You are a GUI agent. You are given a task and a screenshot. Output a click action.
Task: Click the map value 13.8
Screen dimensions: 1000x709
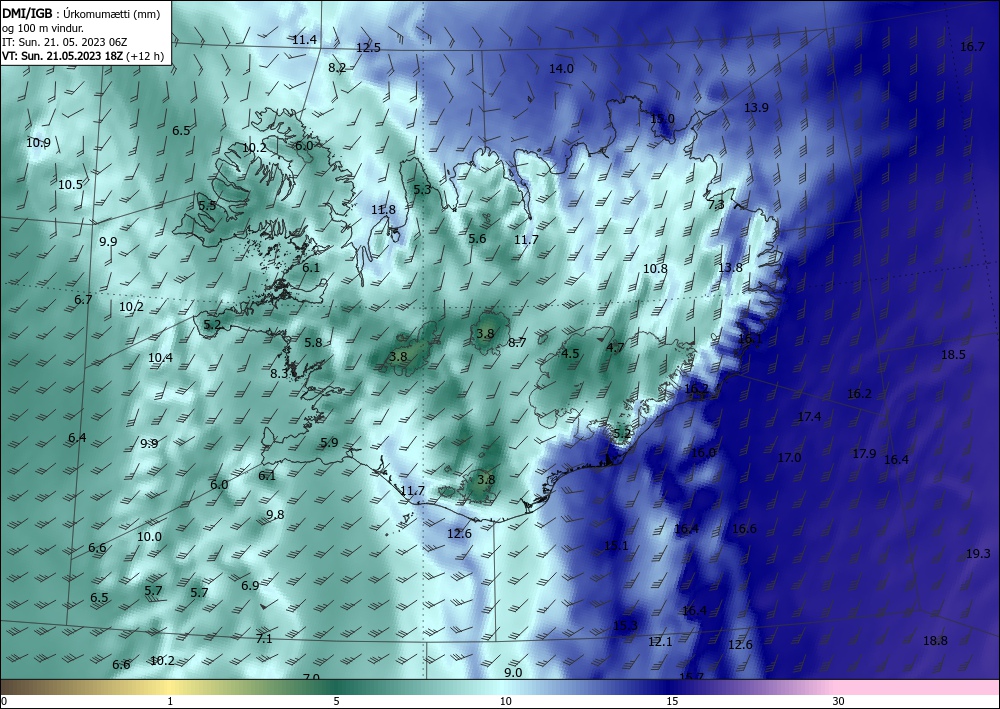coord(730,268)
